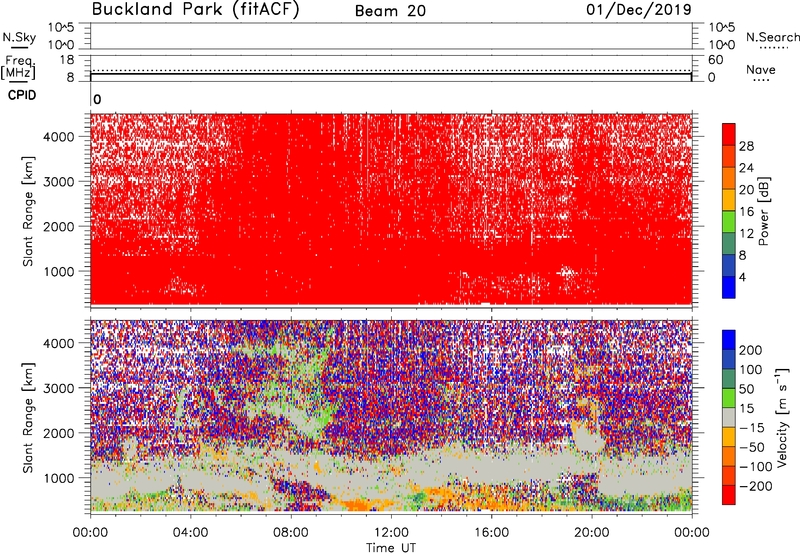Viewport: 800px width, 554px height.
Task: Click the '12:00' time axis tick label
Action: [391, 533]
